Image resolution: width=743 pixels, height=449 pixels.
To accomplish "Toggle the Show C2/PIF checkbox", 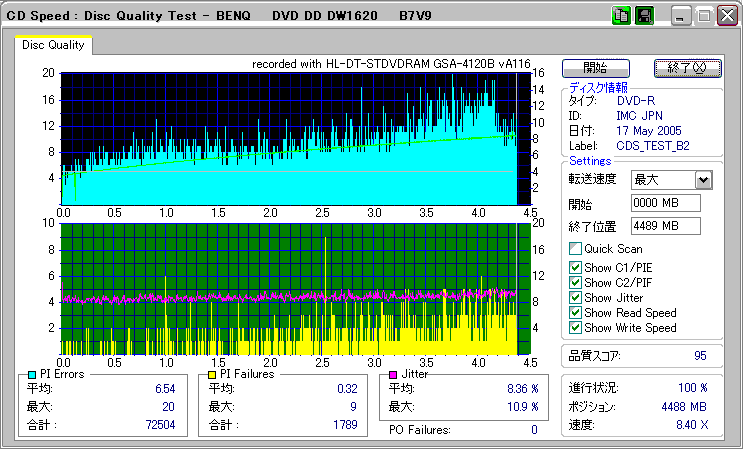I will pyautogui.click(x=575, y=282).
